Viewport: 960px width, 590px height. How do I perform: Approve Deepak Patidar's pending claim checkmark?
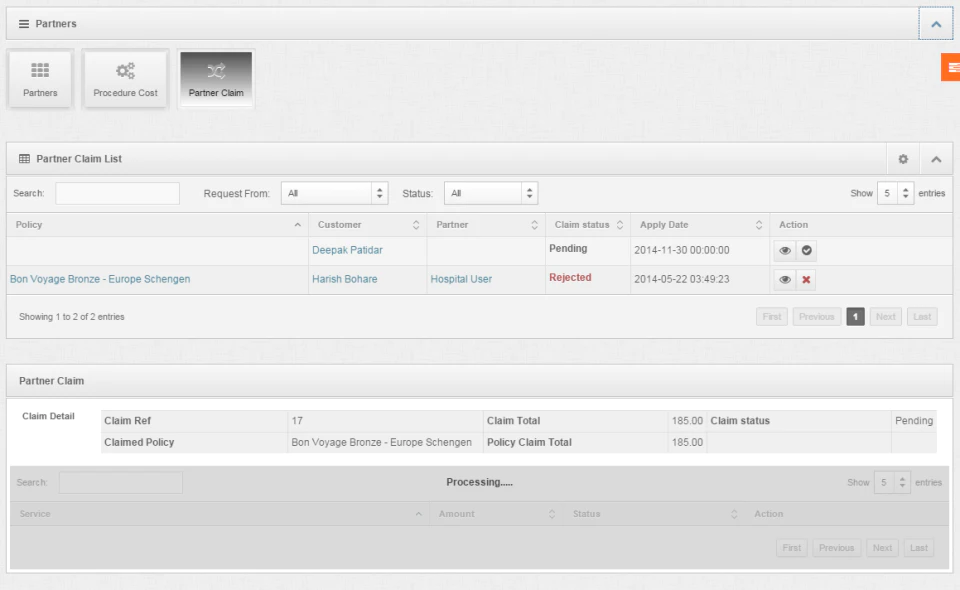coord(806,250)
